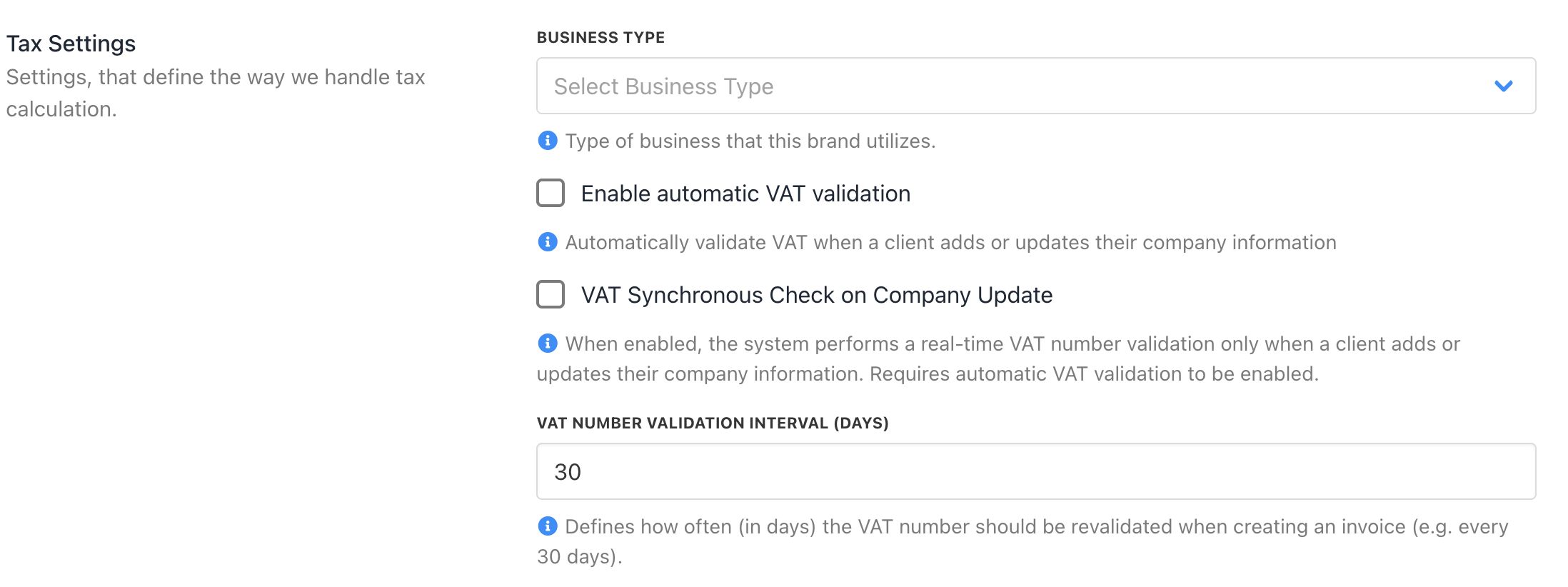The height and width of the screenshot is (587, 1568).
Task: Click the Tax Settings heading
Action: pyautogui.click(x=71, y=44)
